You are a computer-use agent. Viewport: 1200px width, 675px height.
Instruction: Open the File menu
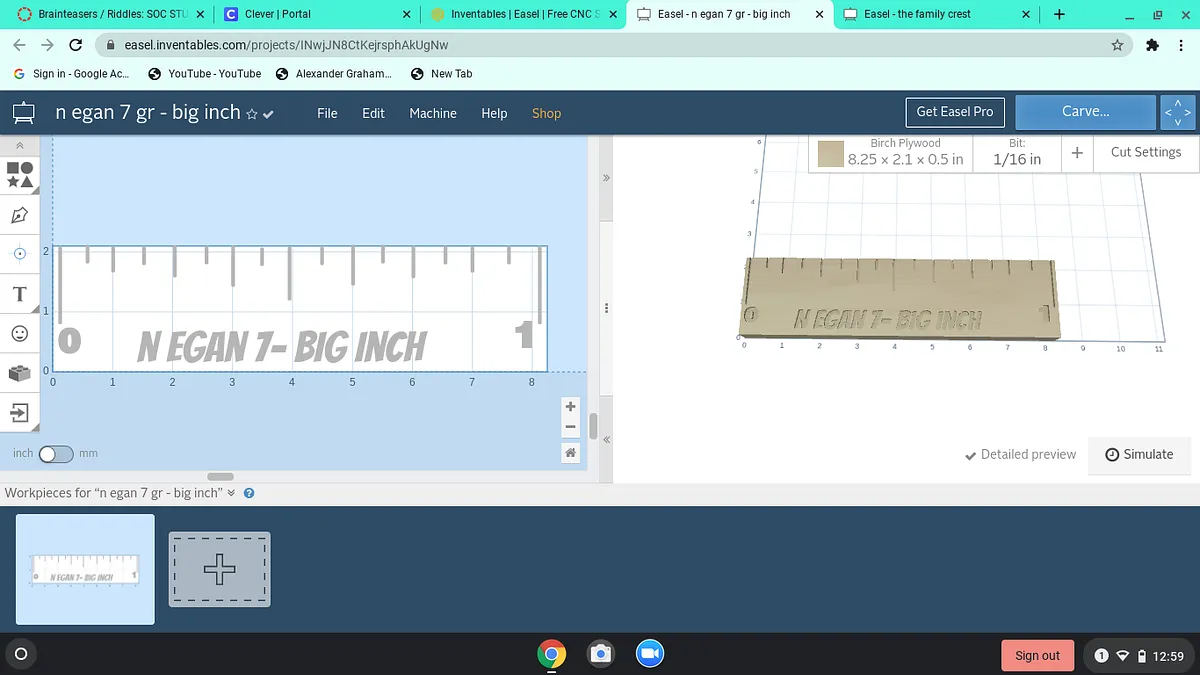[x=327, y=113]
